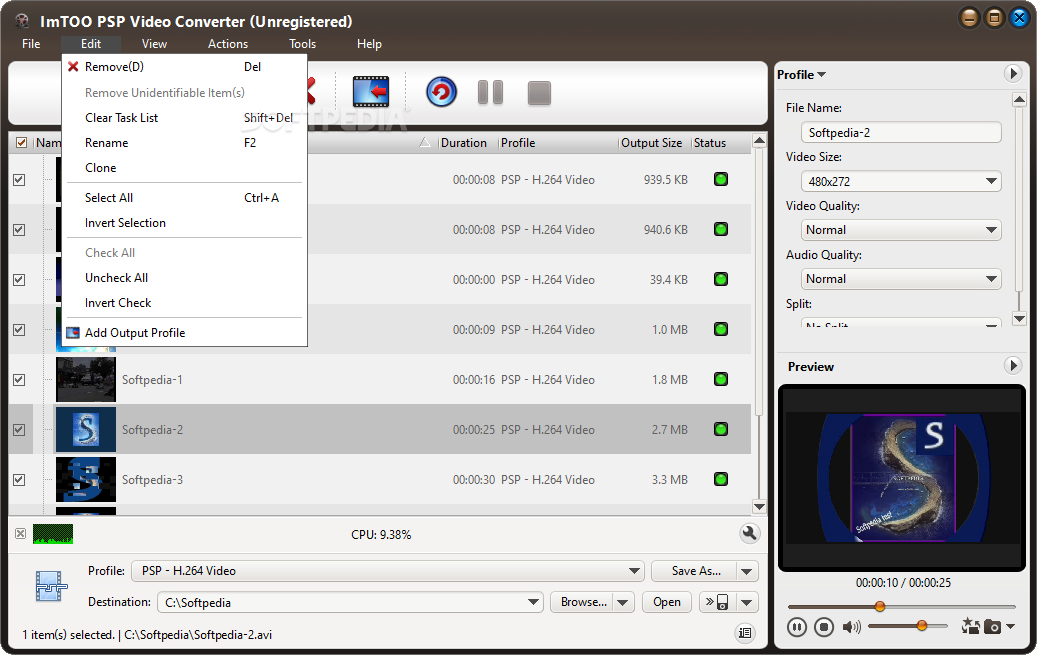Expand the Profile panel arrow button
The width and height of the screenshot is (1037, 655).
click(x=1013, y=73)
